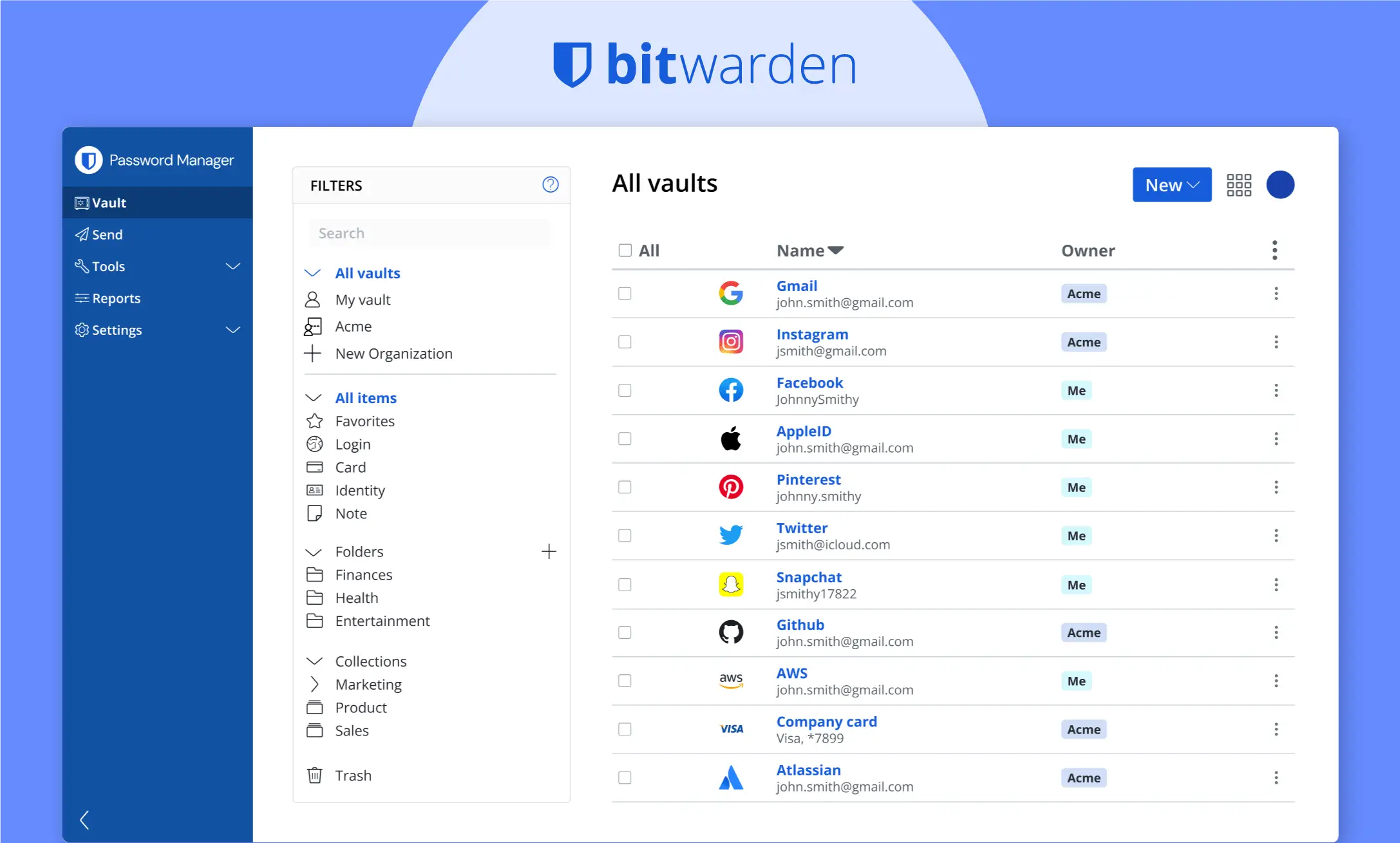Expand the Marketing collection
The height and width of the screenshot is (843, 1400).
coord(315,684)
